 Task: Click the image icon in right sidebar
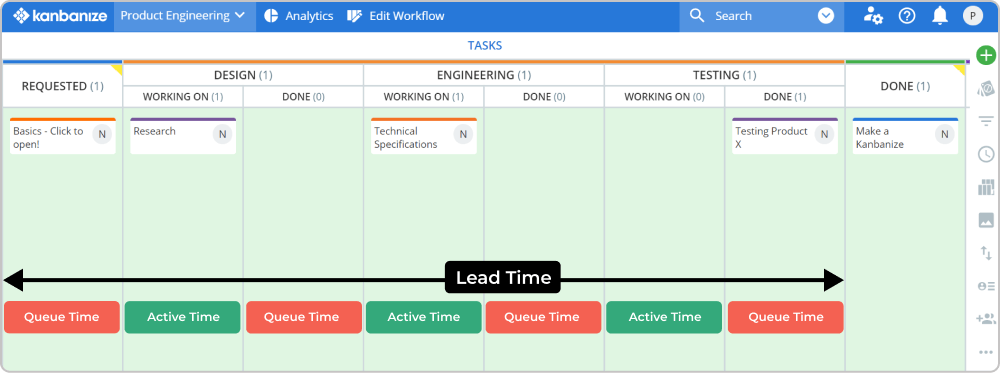coord(986,220)
